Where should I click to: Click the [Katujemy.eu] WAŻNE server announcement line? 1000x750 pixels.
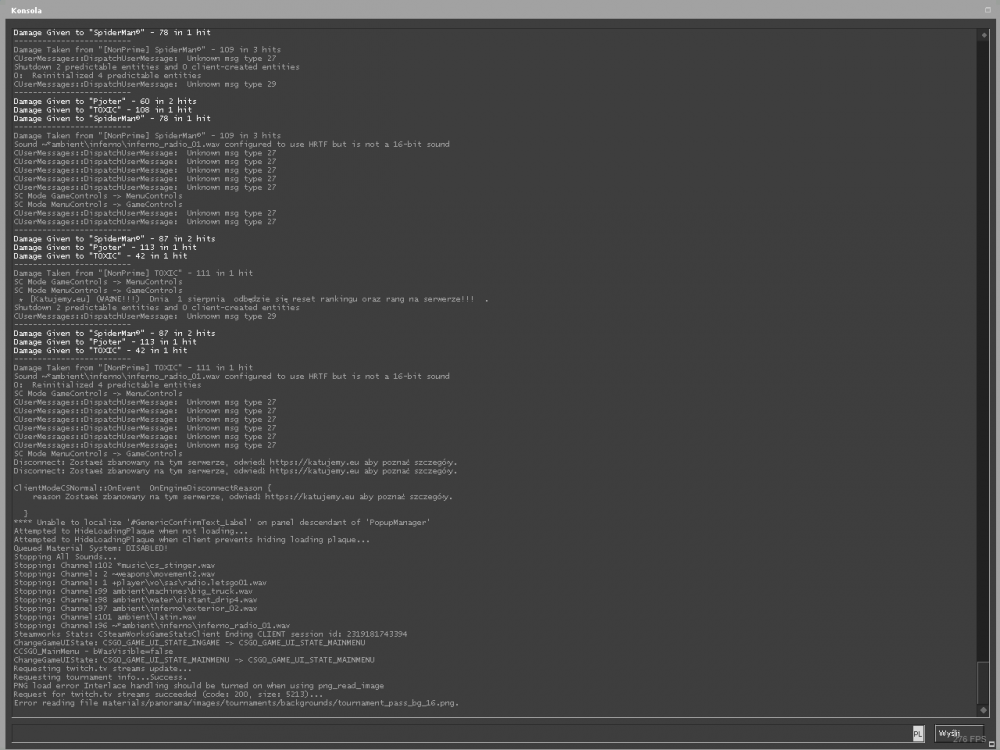[x=253, y=298]
